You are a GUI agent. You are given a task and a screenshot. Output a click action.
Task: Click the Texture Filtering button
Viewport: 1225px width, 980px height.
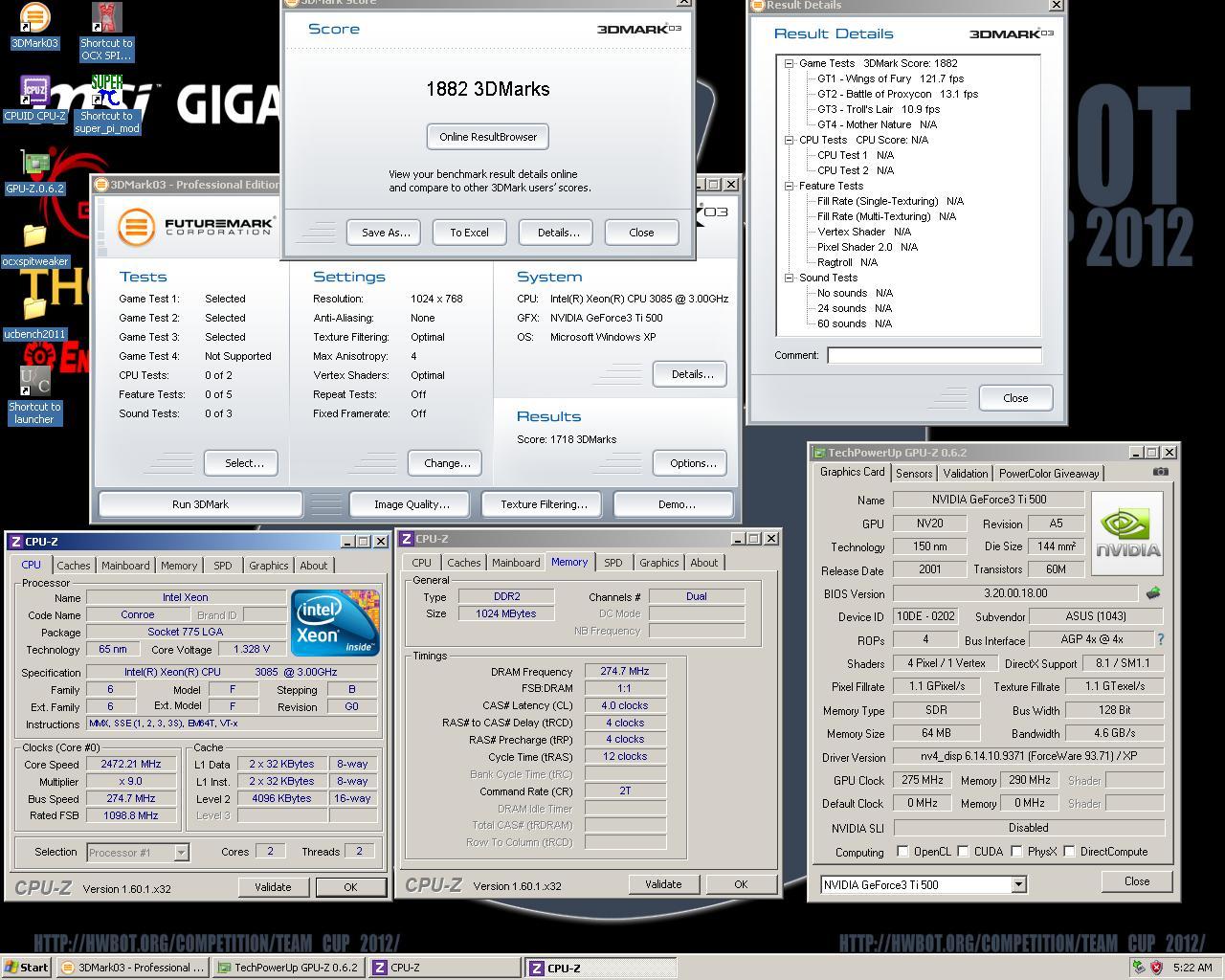click(x=544, y=504)
